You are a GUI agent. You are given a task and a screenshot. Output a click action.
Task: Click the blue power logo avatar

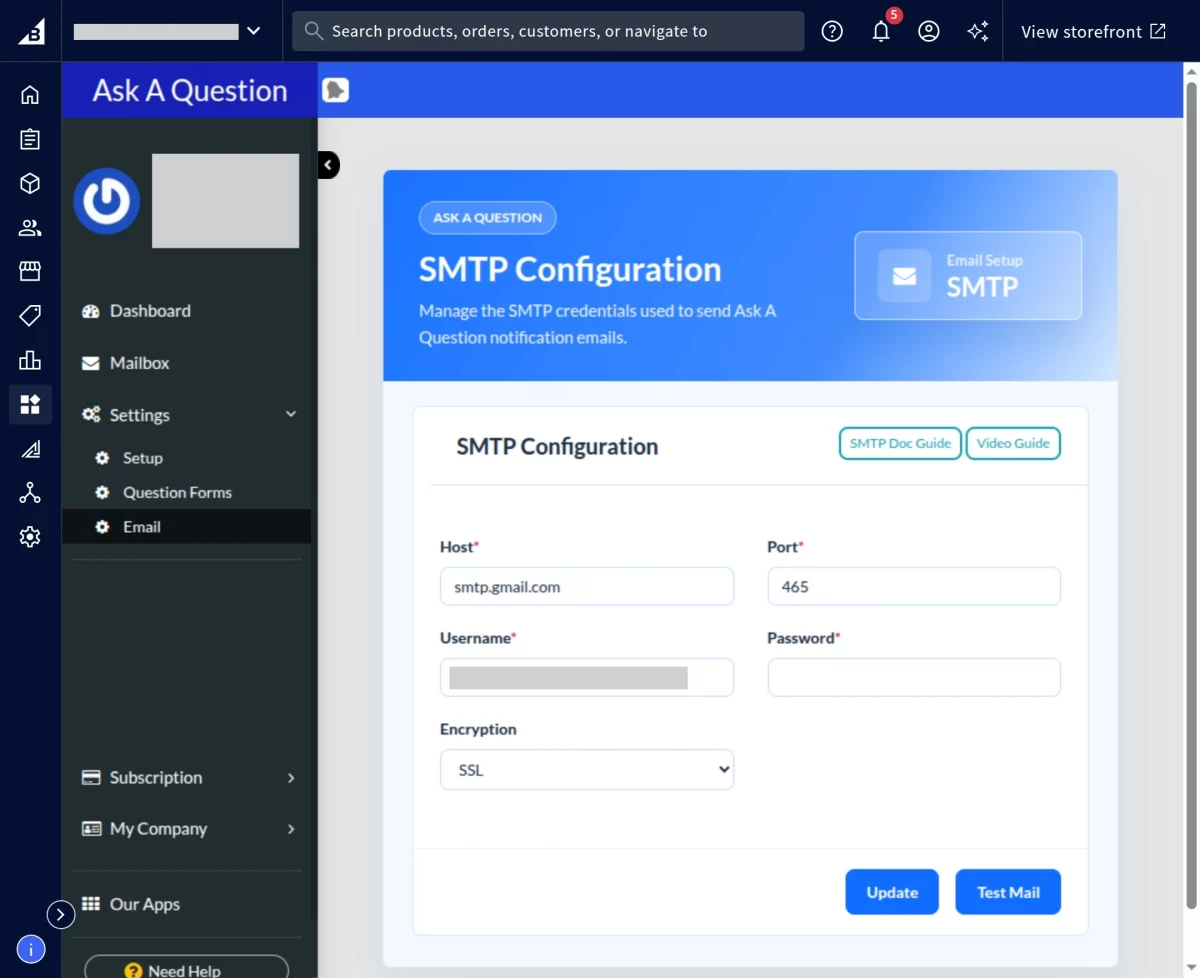coord(106,201)
